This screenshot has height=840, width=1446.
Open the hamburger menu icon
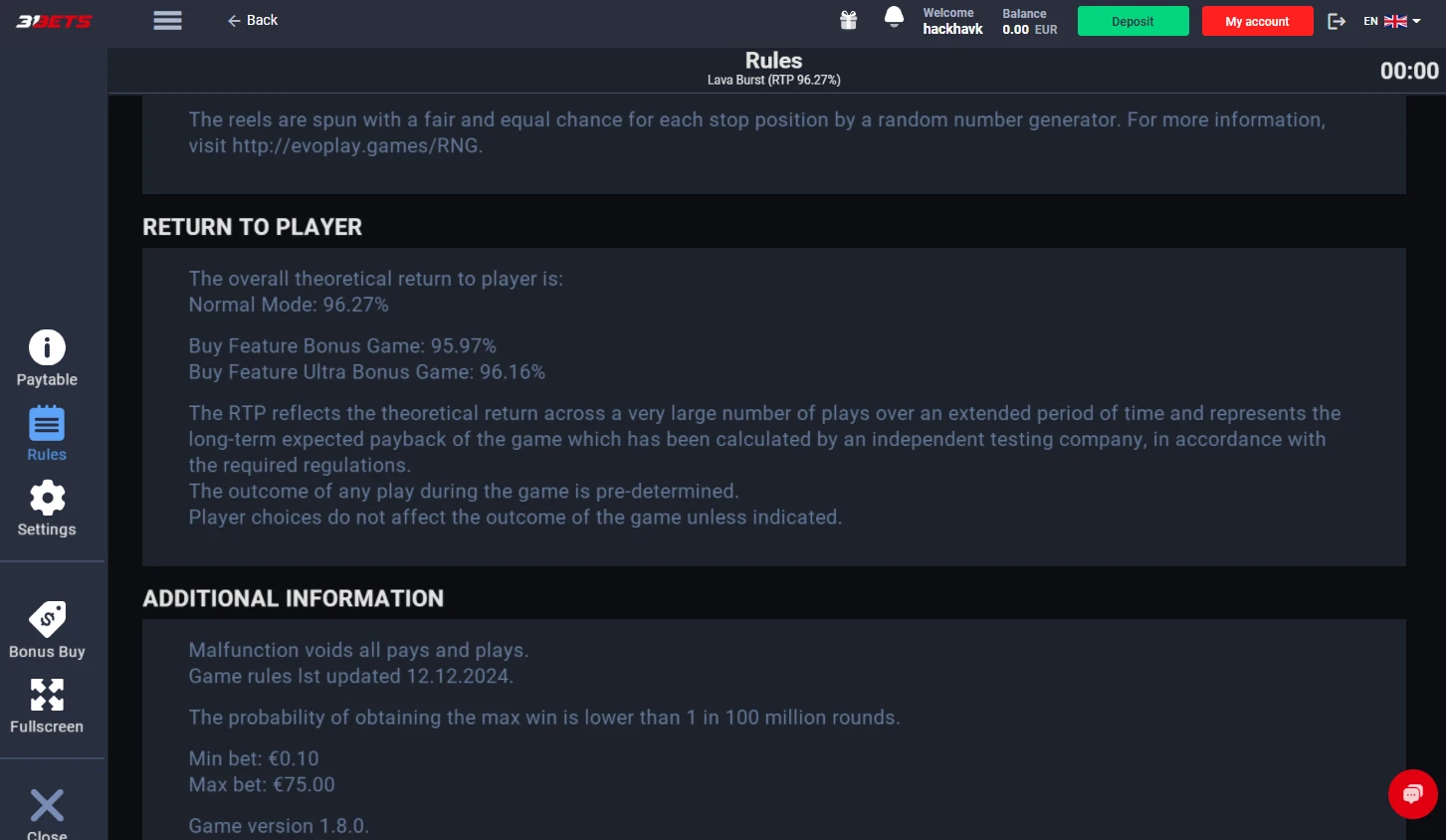click(x=167, y=21)
